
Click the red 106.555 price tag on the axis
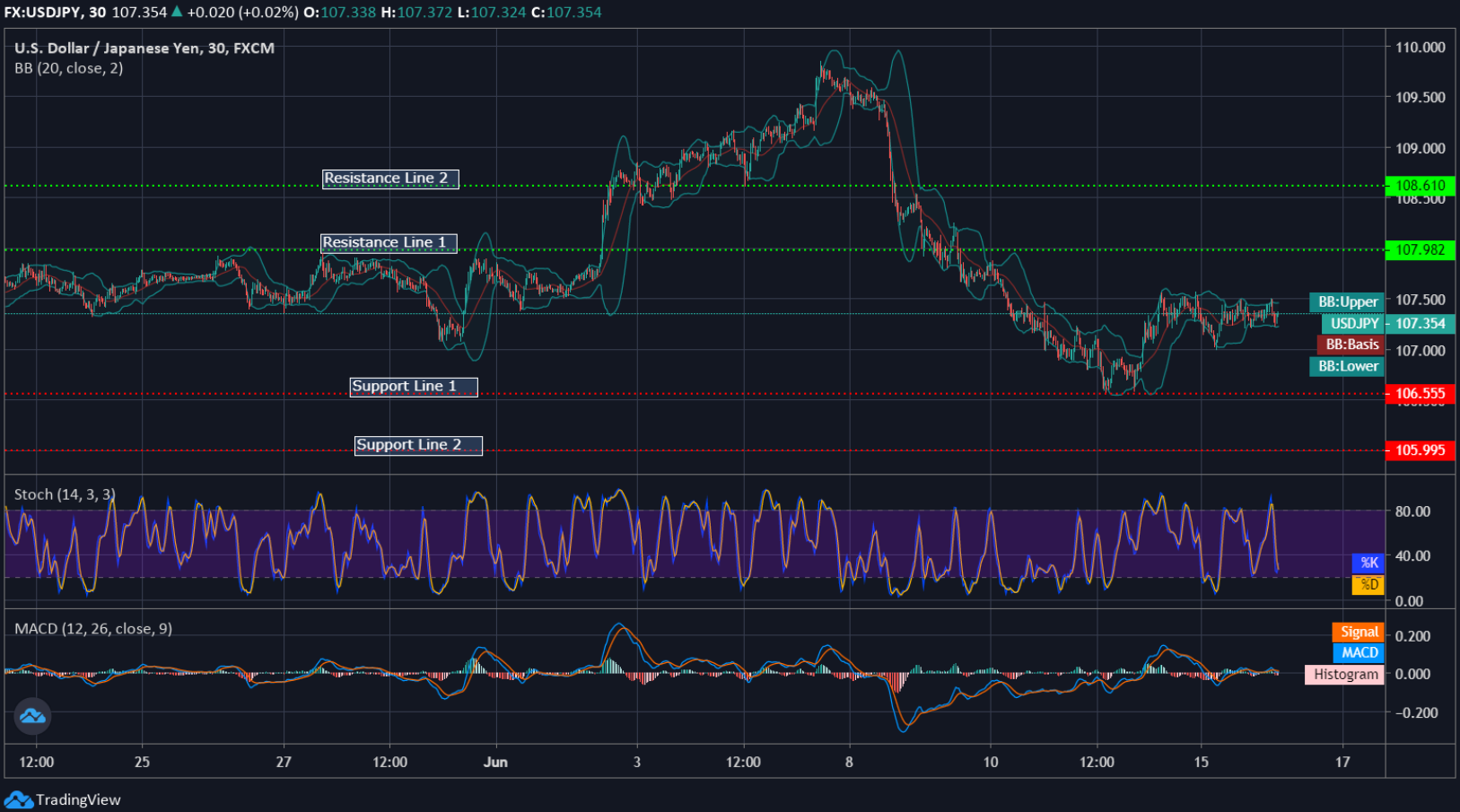click(1421, 393)
